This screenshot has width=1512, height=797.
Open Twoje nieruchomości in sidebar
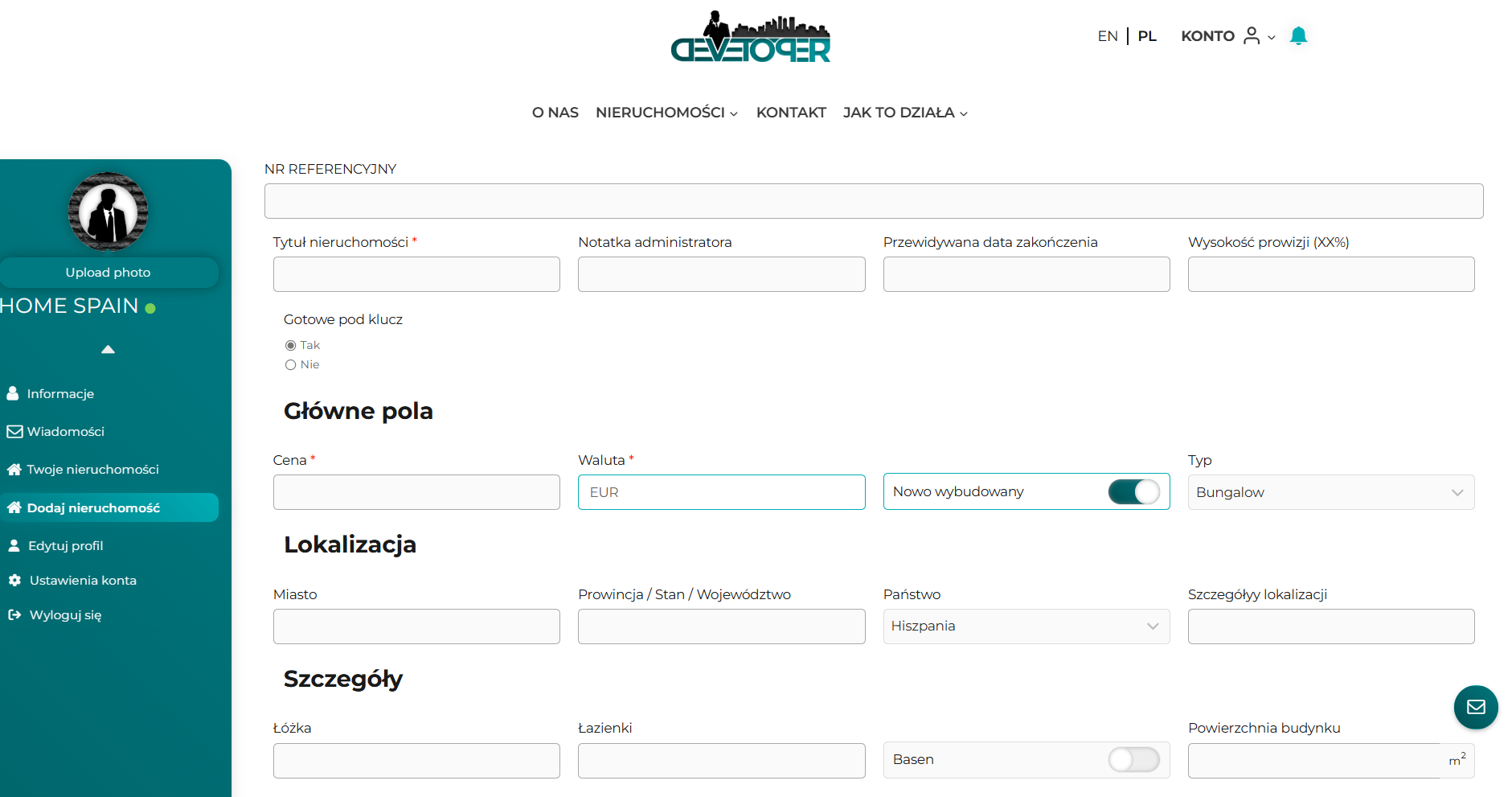point(92,469)
